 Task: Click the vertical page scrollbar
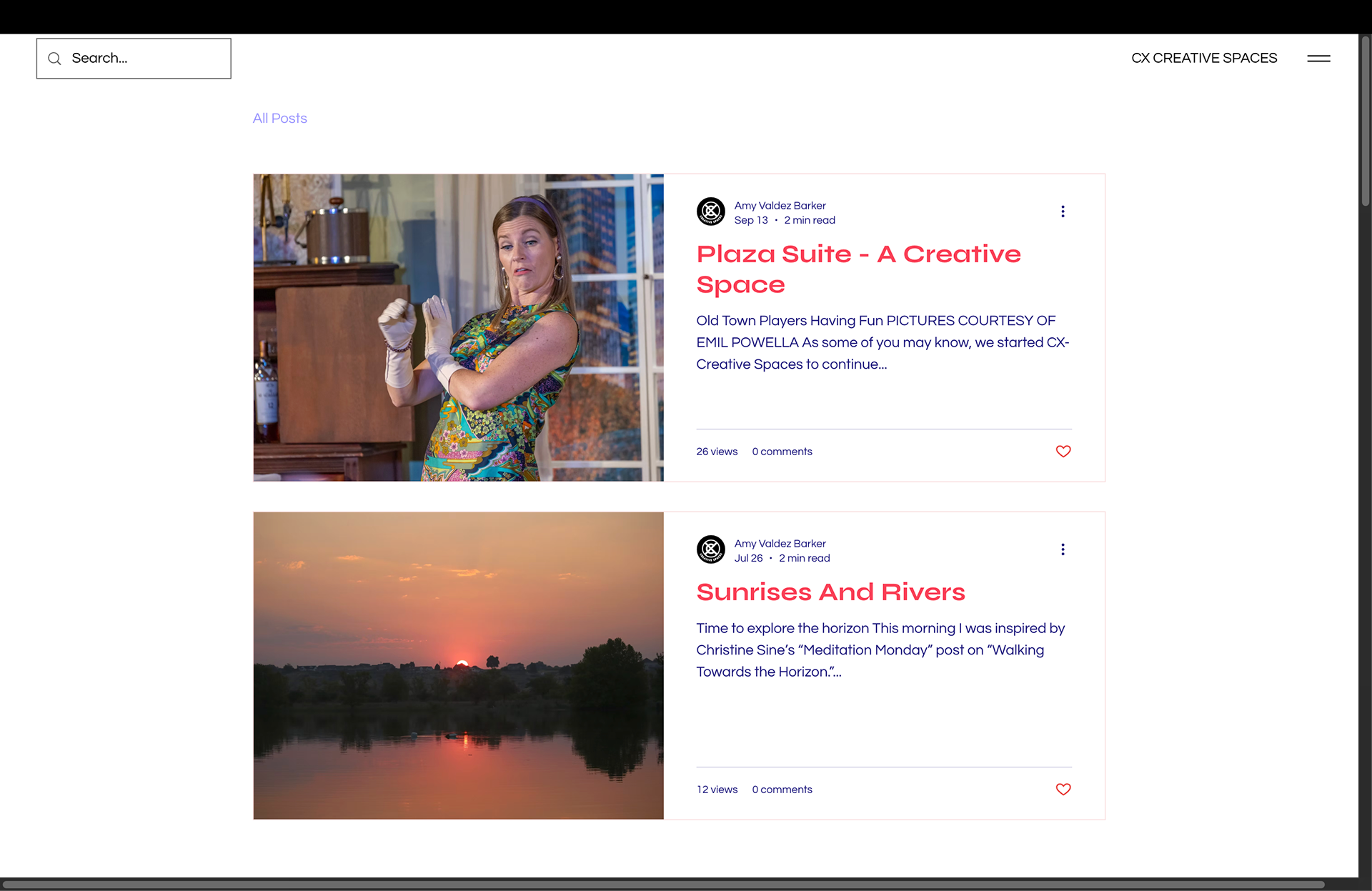coord(1365,121)
